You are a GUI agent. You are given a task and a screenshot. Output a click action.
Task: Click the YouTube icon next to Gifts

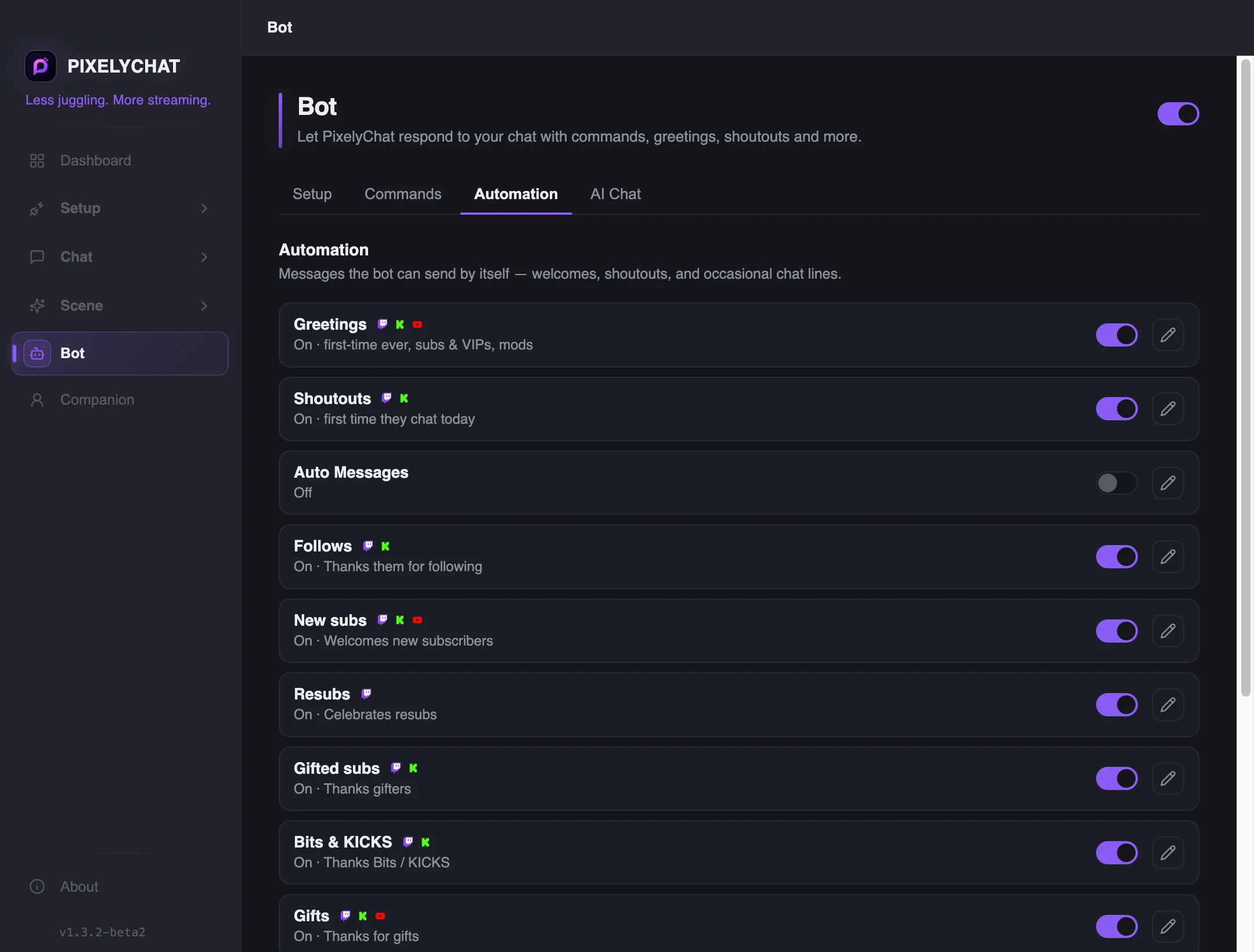[380, 916]
